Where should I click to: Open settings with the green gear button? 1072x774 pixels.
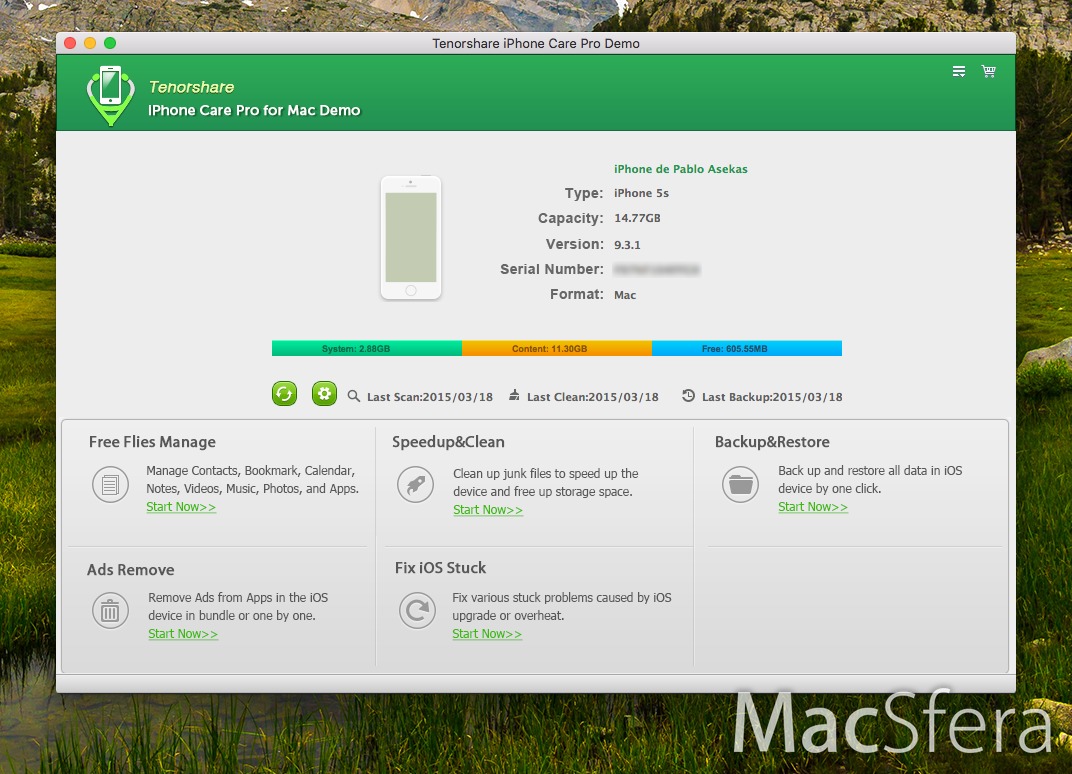324,394
